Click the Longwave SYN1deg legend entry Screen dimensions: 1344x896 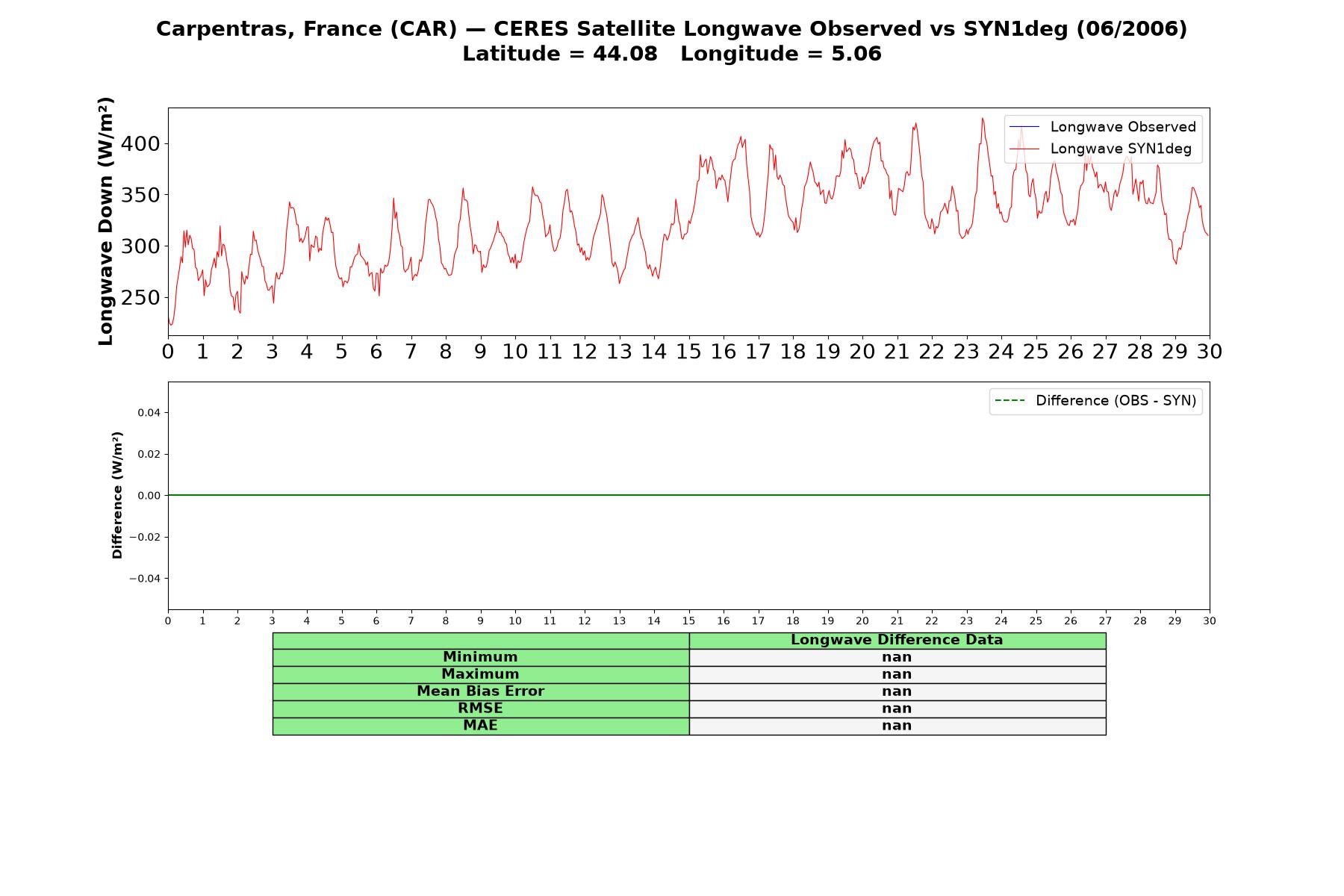coord(1101,149)
